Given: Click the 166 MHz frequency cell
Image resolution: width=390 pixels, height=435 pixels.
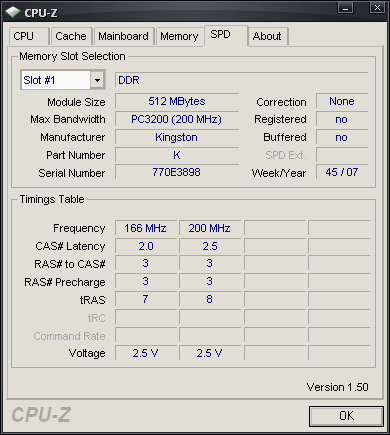Looking at the screenshot, I should point(146,228).
